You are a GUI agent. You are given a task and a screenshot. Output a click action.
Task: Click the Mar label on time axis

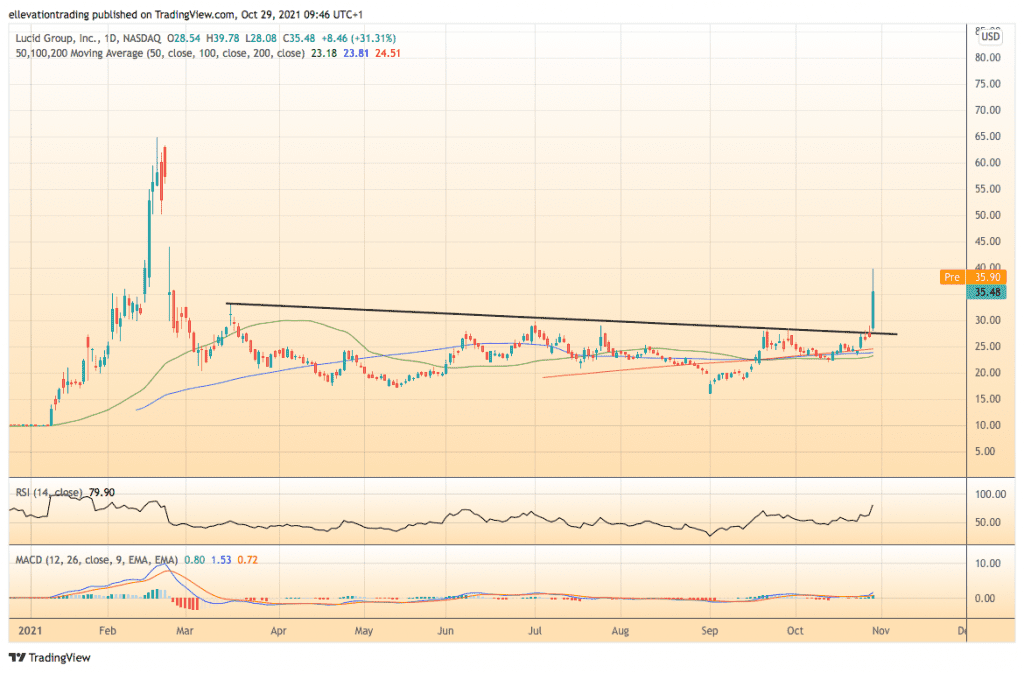point(185,631)
